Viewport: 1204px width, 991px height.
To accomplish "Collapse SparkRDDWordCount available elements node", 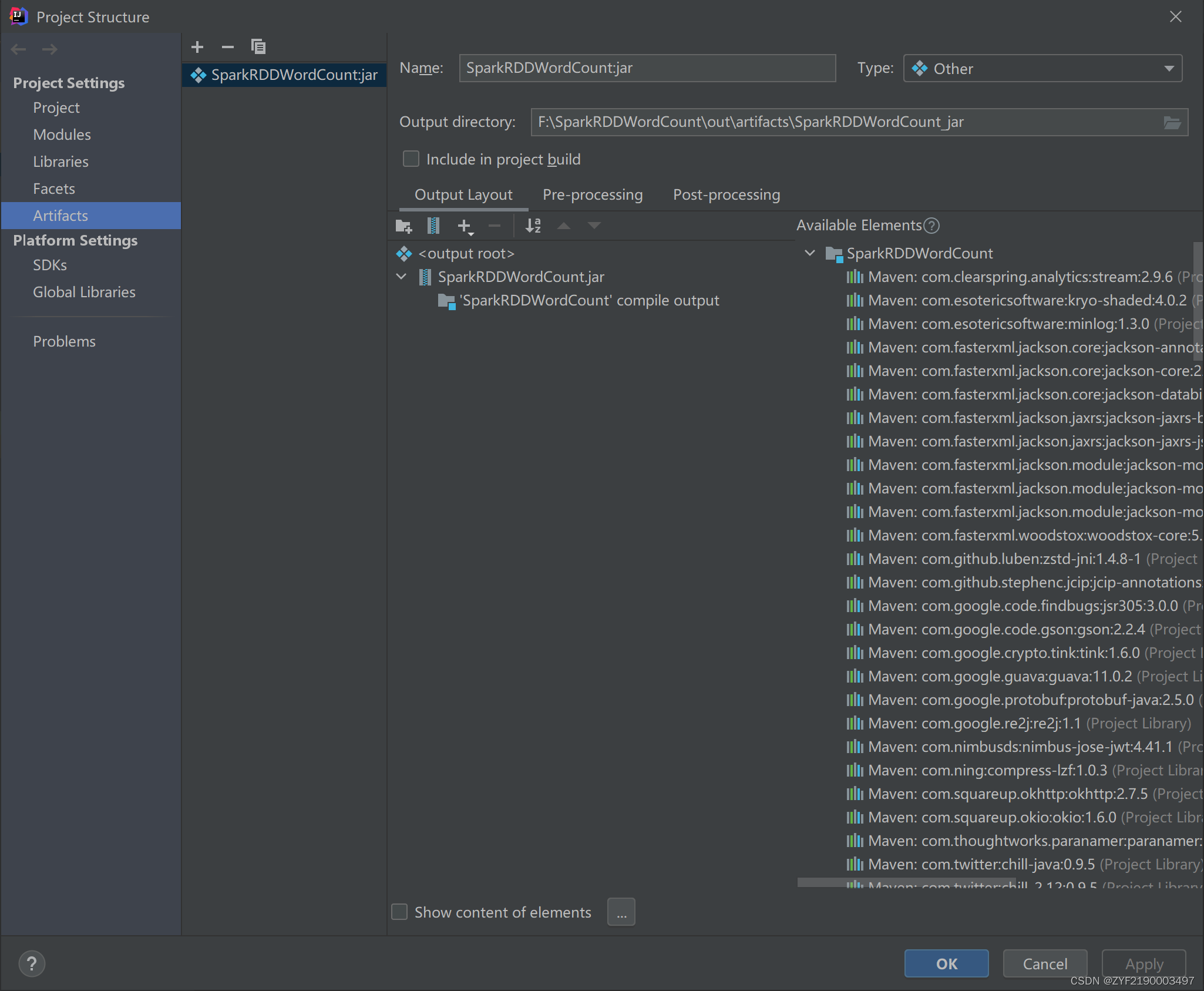I will click(809, 253).
